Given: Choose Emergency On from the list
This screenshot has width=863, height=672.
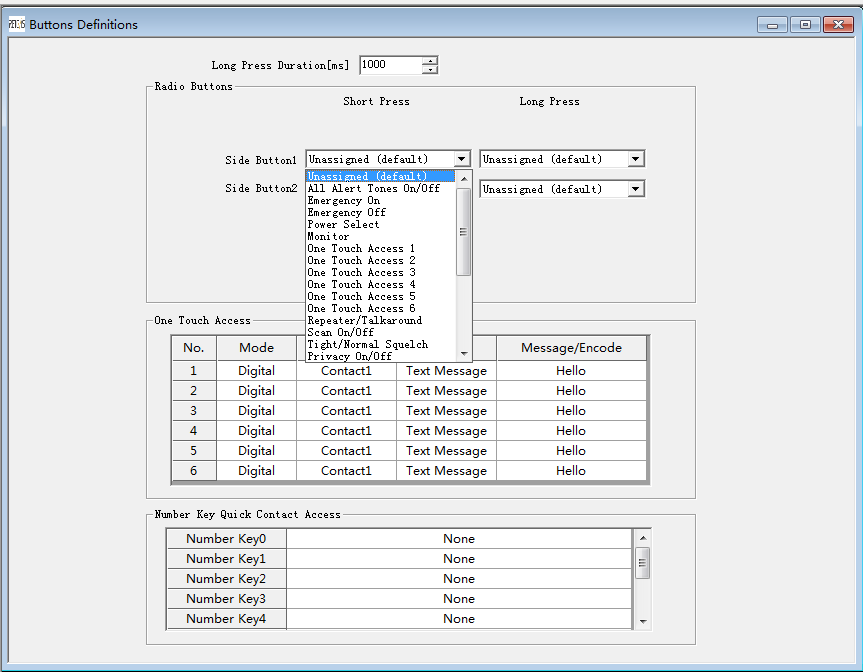Looking at the screenshot, I should coord(344,200).
